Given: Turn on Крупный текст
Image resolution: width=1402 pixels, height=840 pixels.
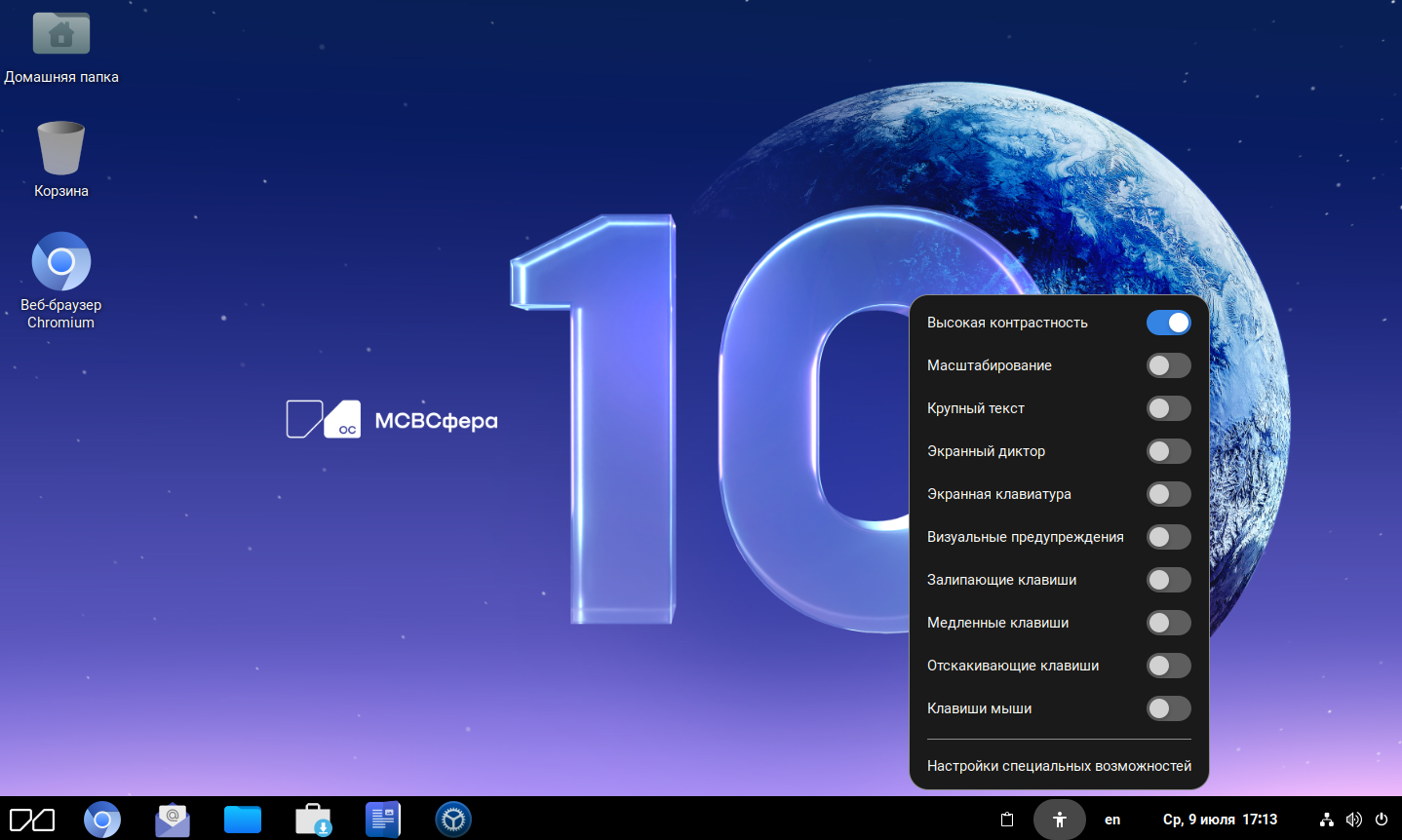Looking at the screenshot, I should [x=1168, y=408].
